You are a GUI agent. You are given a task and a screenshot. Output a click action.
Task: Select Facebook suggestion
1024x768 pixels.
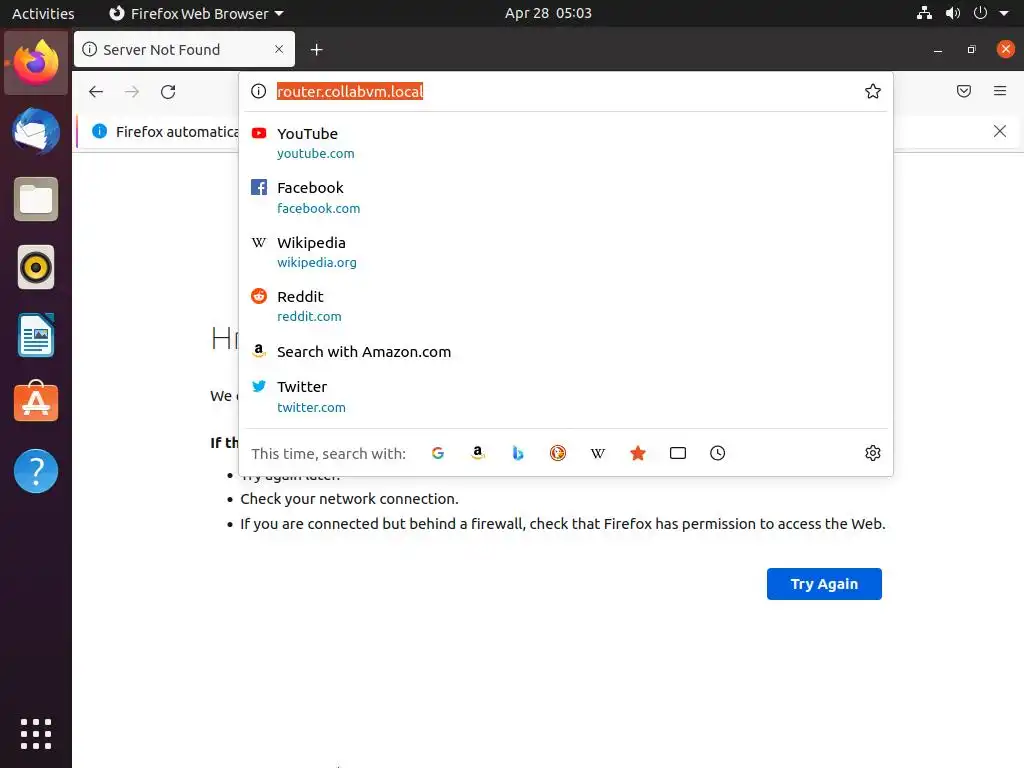coord(566,197)
